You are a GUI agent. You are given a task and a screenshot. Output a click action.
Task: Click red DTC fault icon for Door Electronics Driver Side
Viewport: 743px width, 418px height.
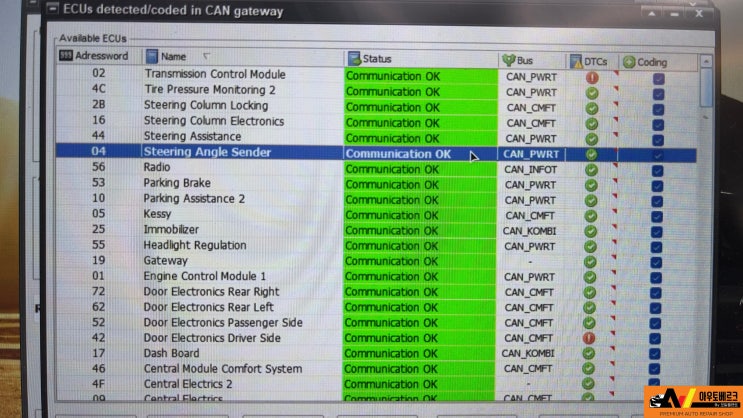(x=589, y=338)
